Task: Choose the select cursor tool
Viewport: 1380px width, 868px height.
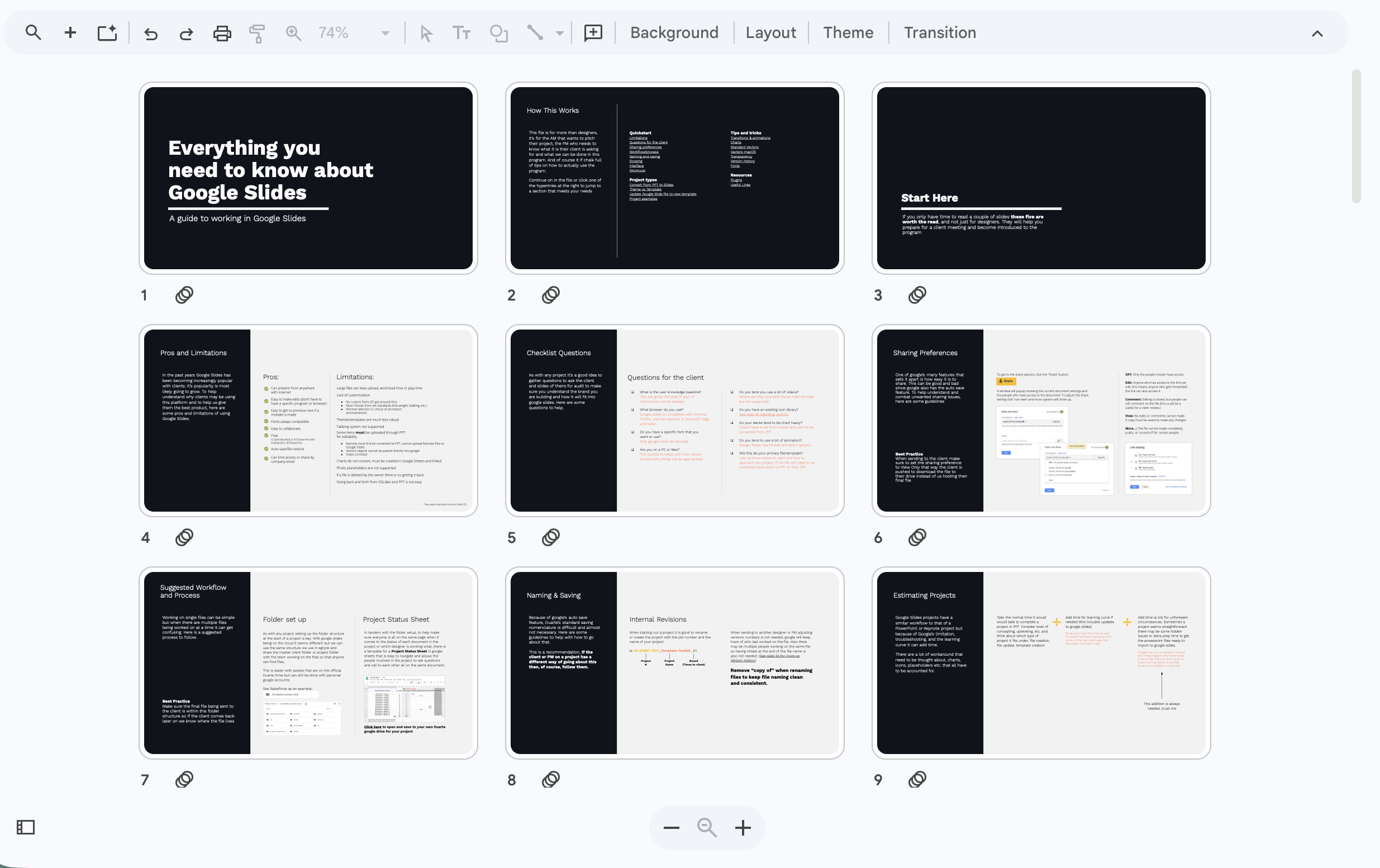Action: (x=426, y=33)
